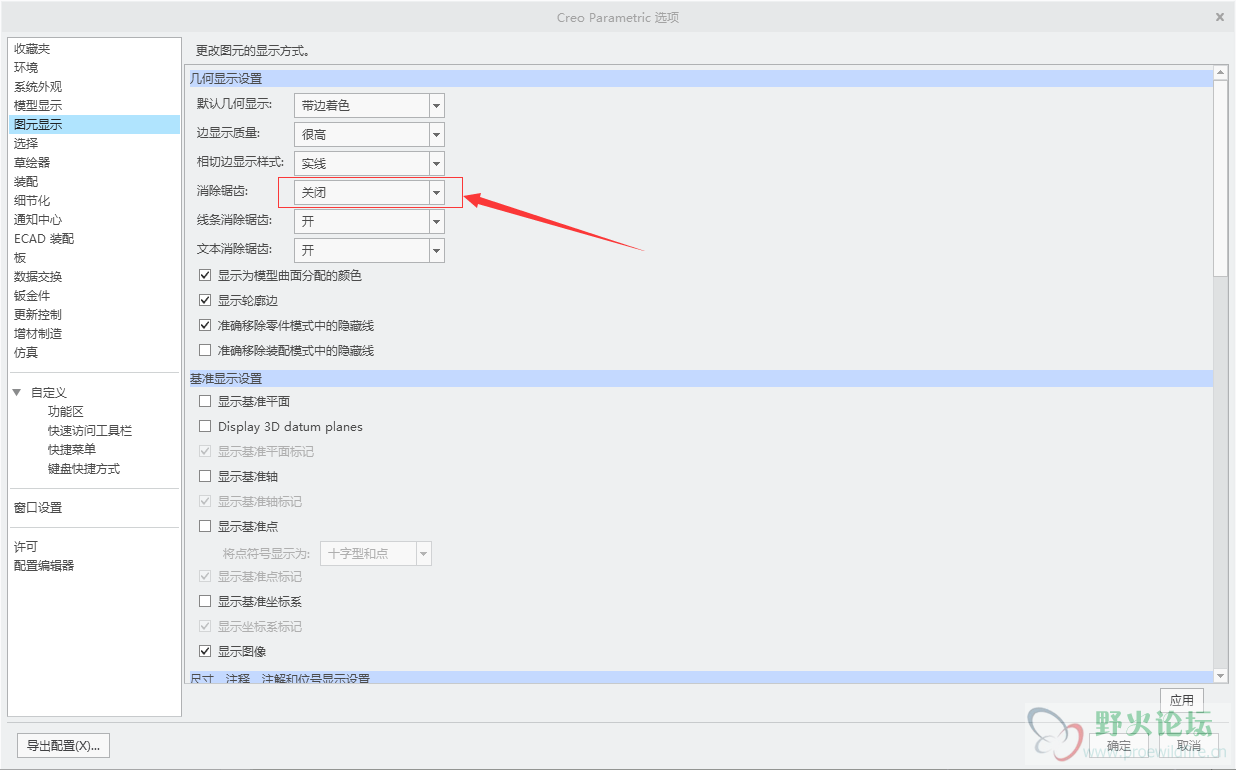Image resolution: width=1236 pixels, height=770 pixels.
Task: Enable 显示基准轴 checkbox
Action: (x=205, y=477)
